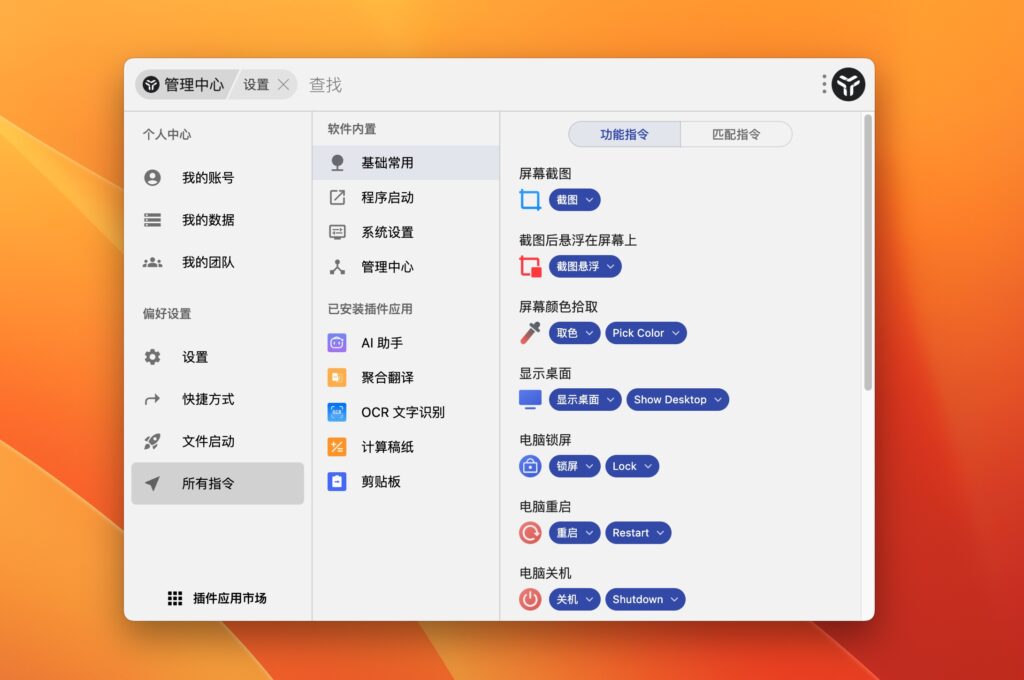Image resolution: width=1024 pixels, height=680 pixels.
Task: Open the AI 助手 plugin icon
Action: pyautogui.click(x=339, y=342)
